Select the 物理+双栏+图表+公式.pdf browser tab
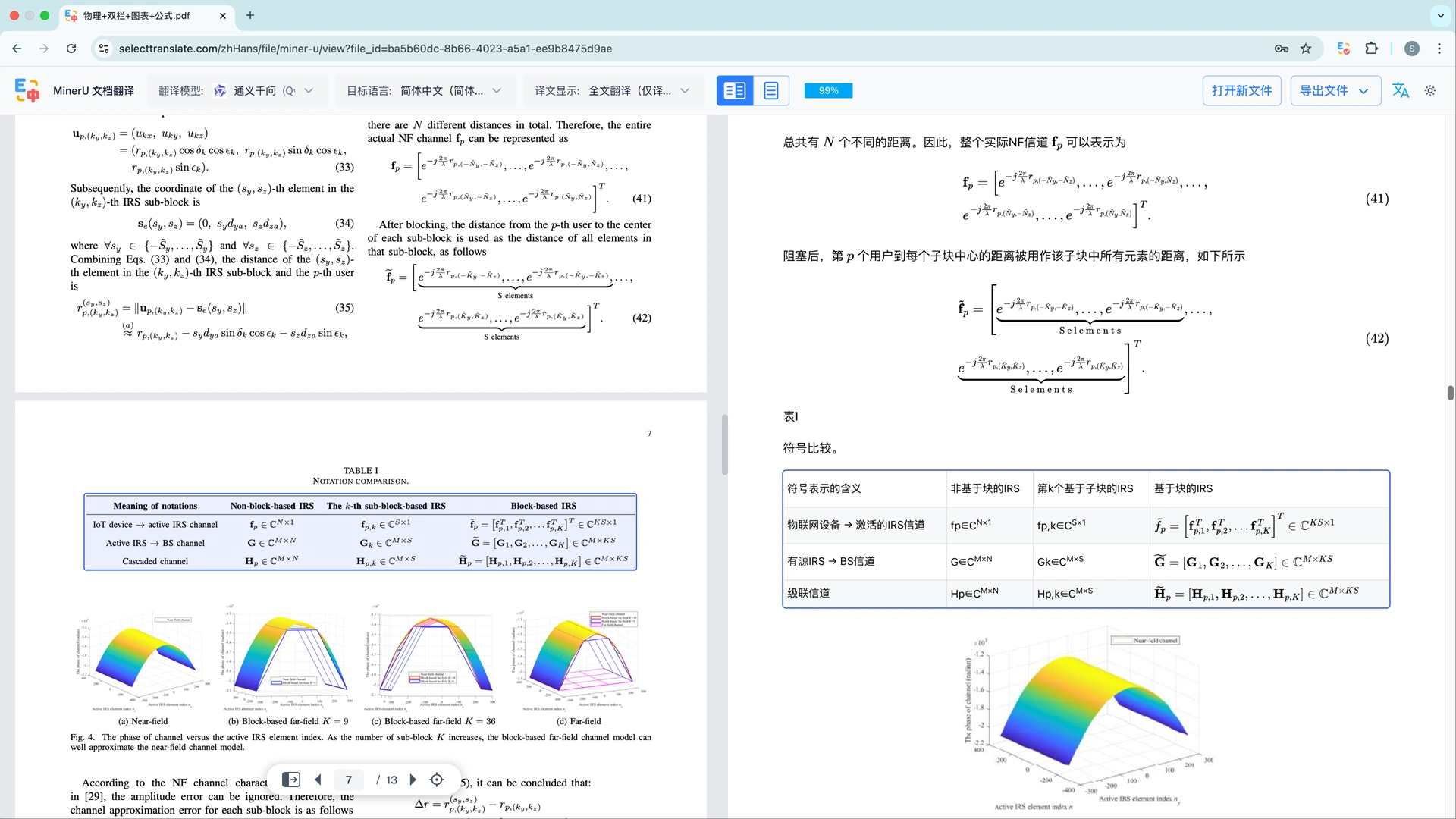 136,15
